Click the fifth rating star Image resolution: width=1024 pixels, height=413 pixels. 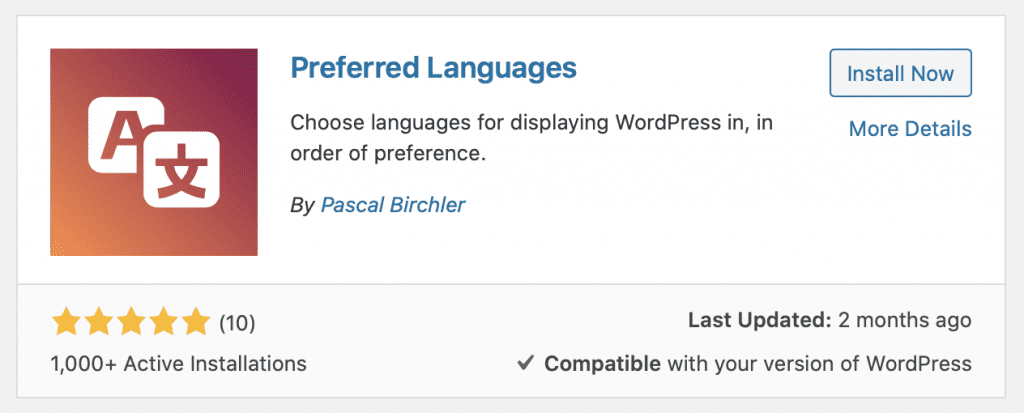pos(194,322)
